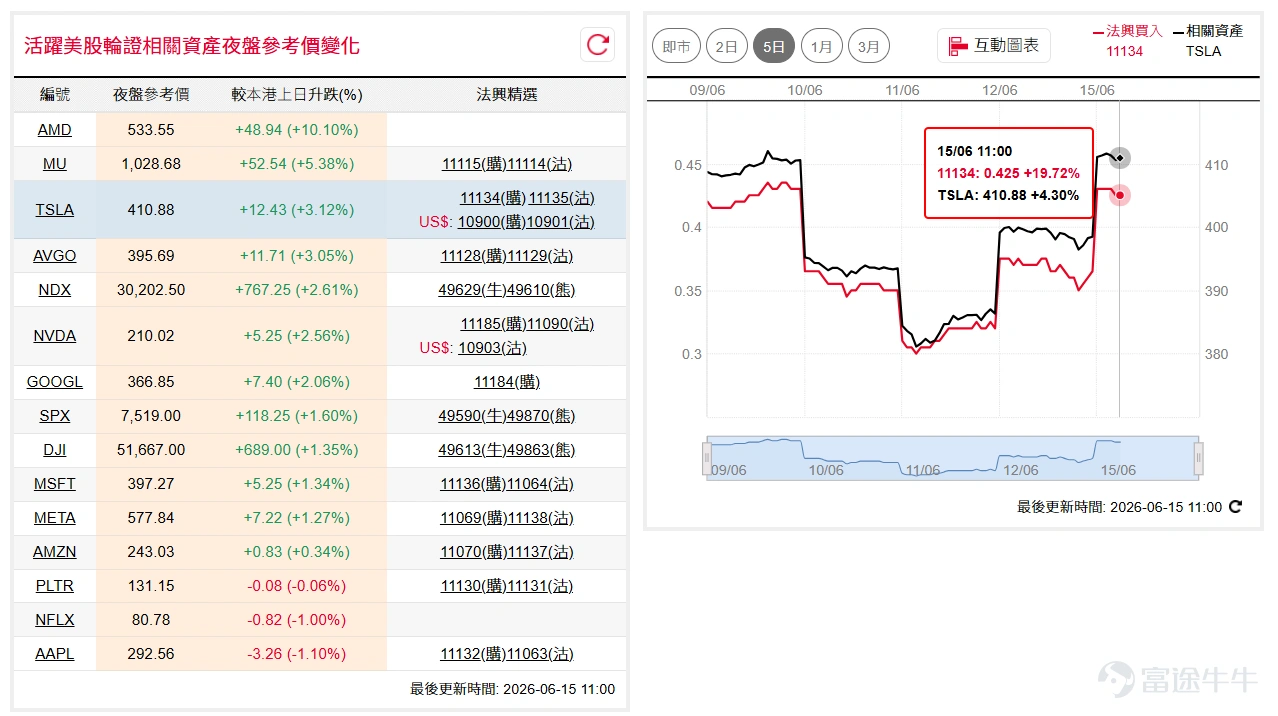Open AMZN put warrant 11137(沽)
The height and width of the screenshot is (716, 1278).
pos(540,552)
